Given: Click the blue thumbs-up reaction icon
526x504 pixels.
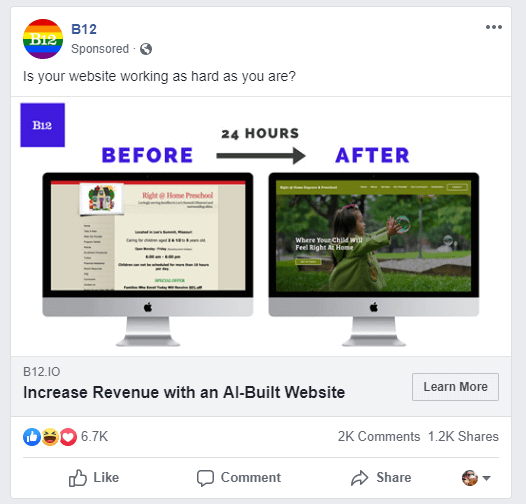Looking at the screenshot, I should [32, 437].
